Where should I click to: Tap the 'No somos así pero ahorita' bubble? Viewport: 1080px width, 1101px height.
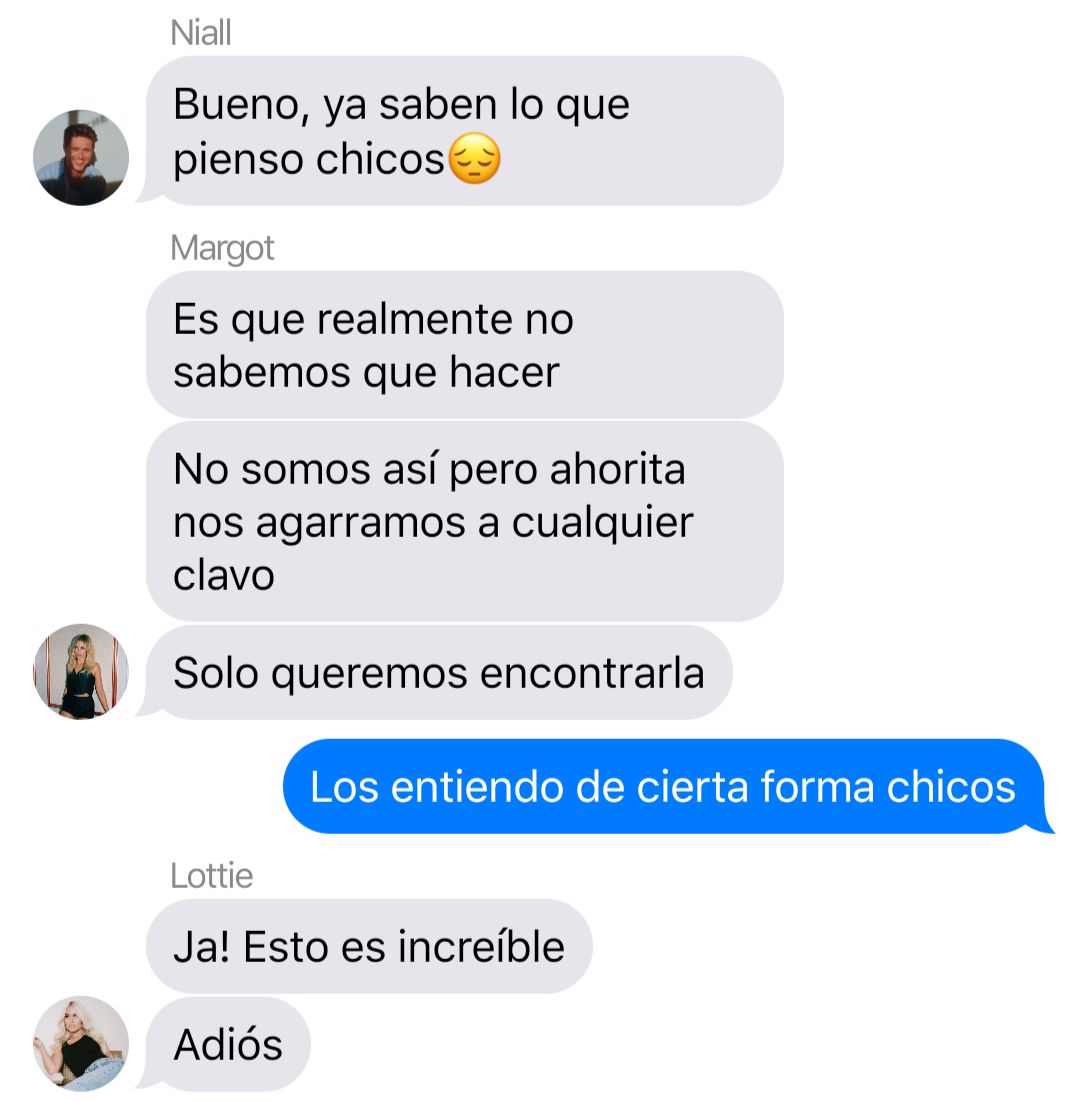pos(464,521)
